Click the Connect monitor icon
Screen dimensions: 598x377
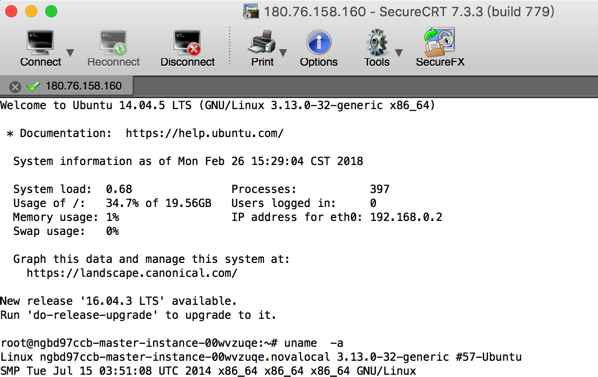40,42
